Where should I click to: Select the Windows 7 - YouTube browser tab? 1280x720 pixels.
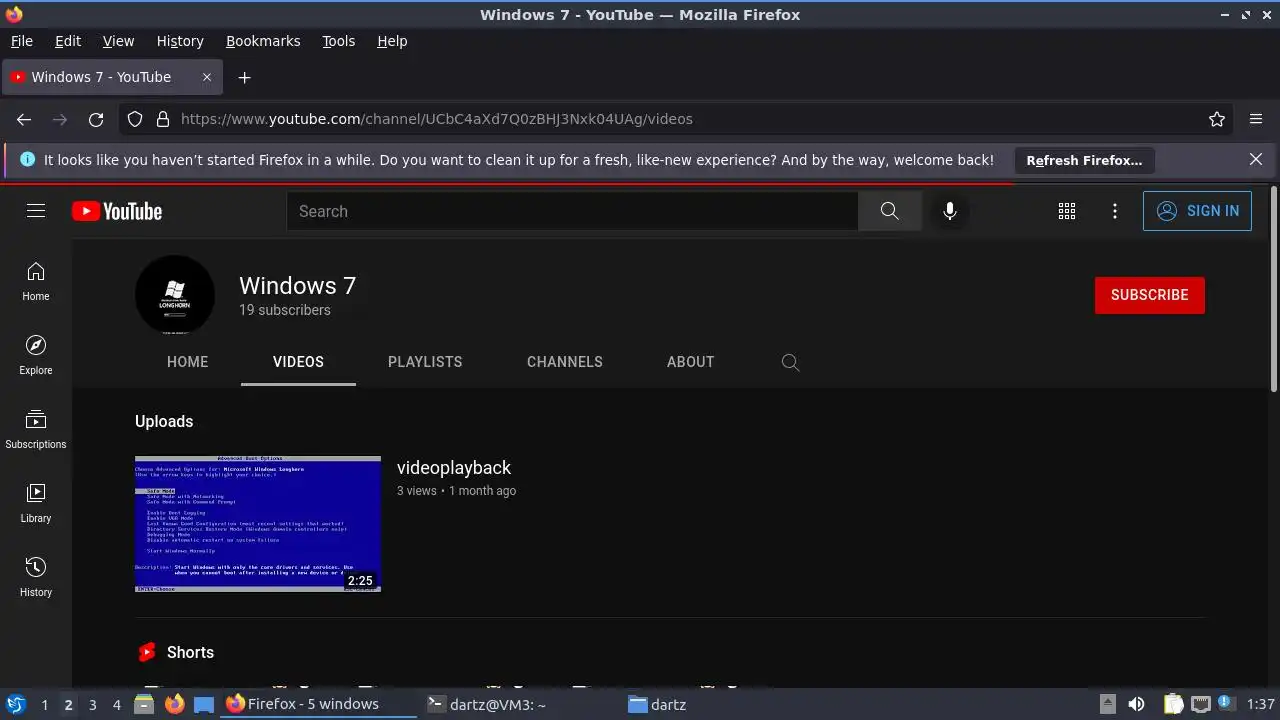click(x=112, y=77)
